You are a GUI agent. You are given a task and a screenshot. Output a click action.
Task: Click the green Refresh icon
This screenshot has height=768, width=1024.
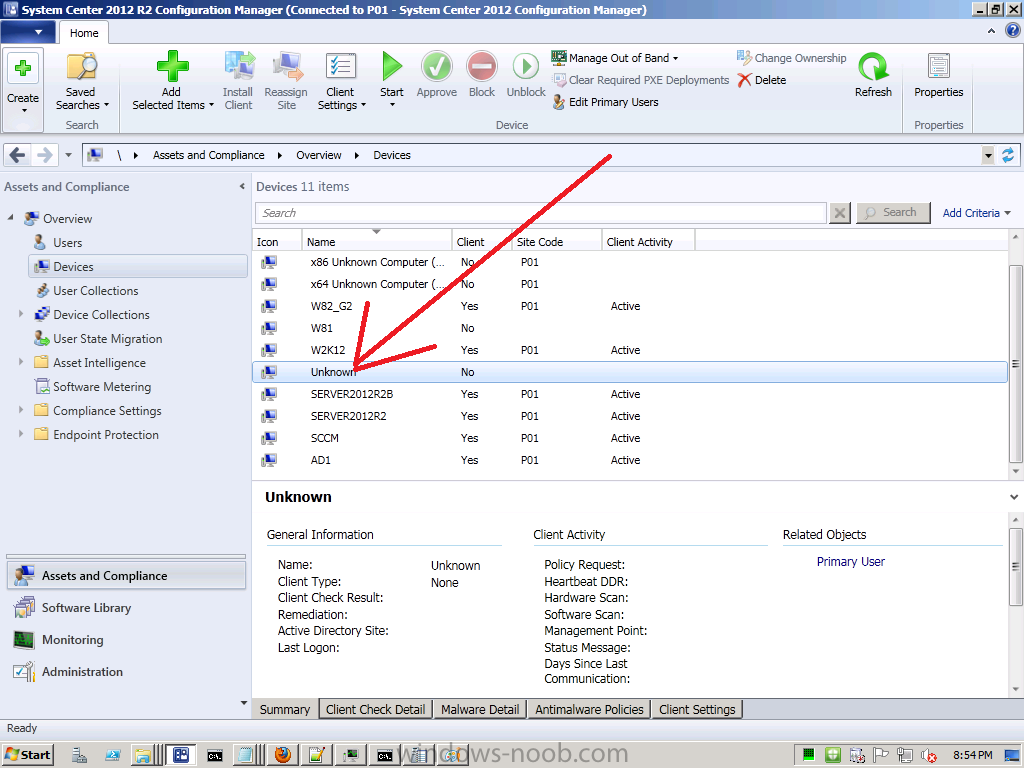coord(873,67)
